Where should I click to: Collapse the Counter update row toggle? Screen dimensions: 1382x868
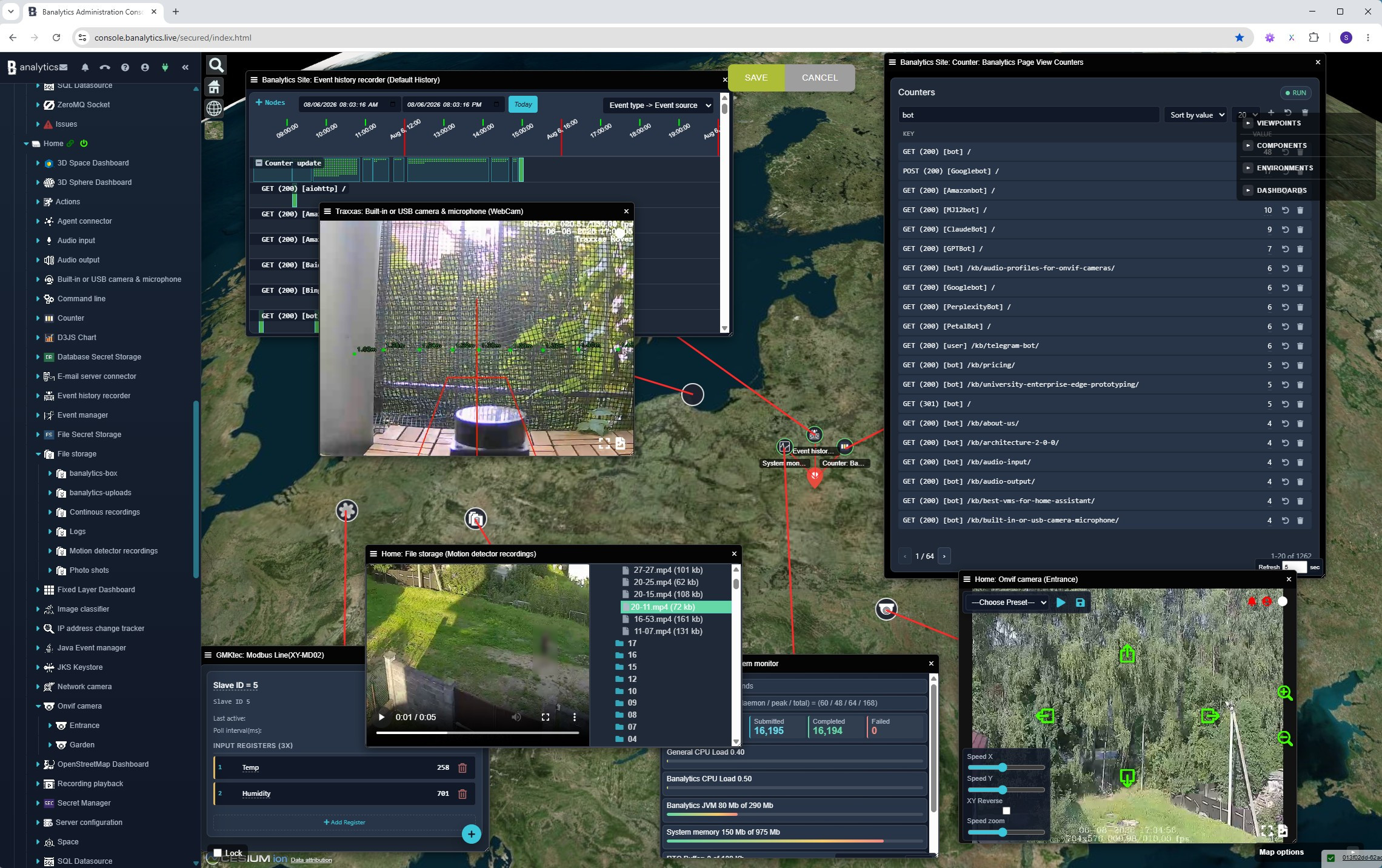[x=259, y=163]
